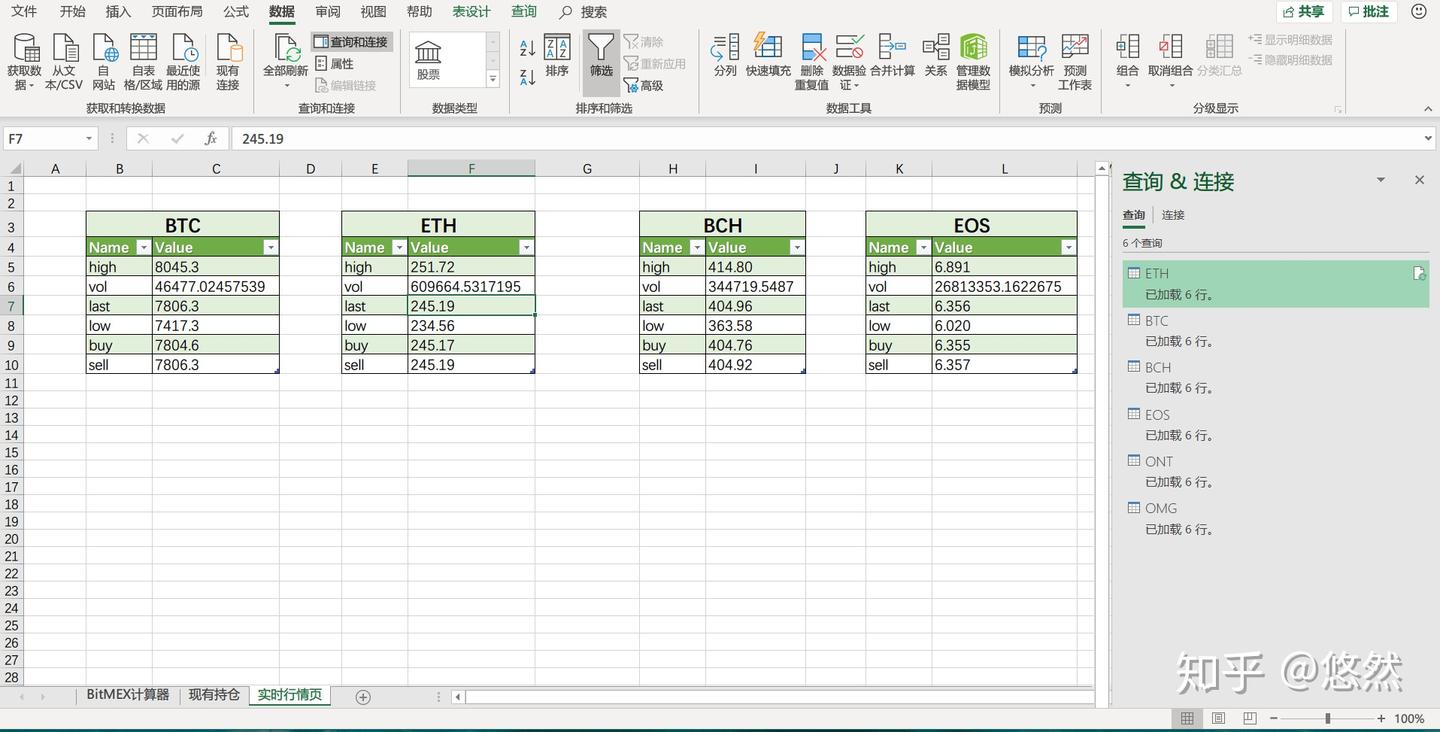Image resolution: width=1440 pixels, height=732 pixels.
Task: Open the 文件 (File) menu
Action: pyautogui.click(x=24, y=12)
